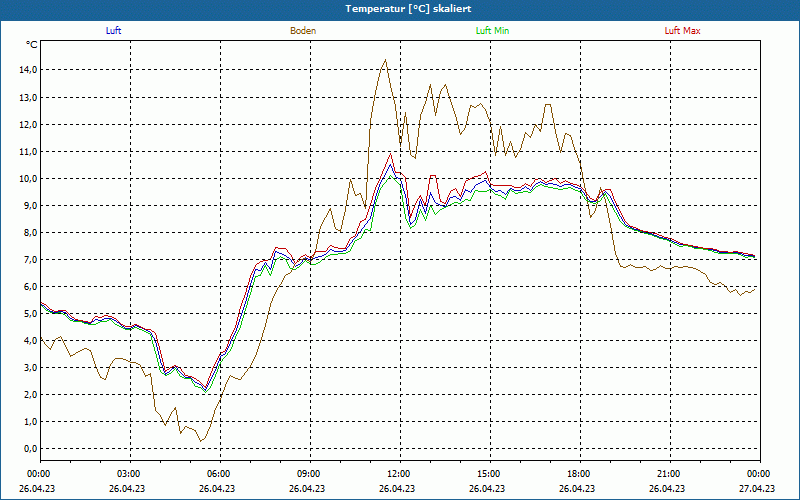
Task: Click the 18:00 time axis label
Action: pyautogui.click(x=578, y=474)
